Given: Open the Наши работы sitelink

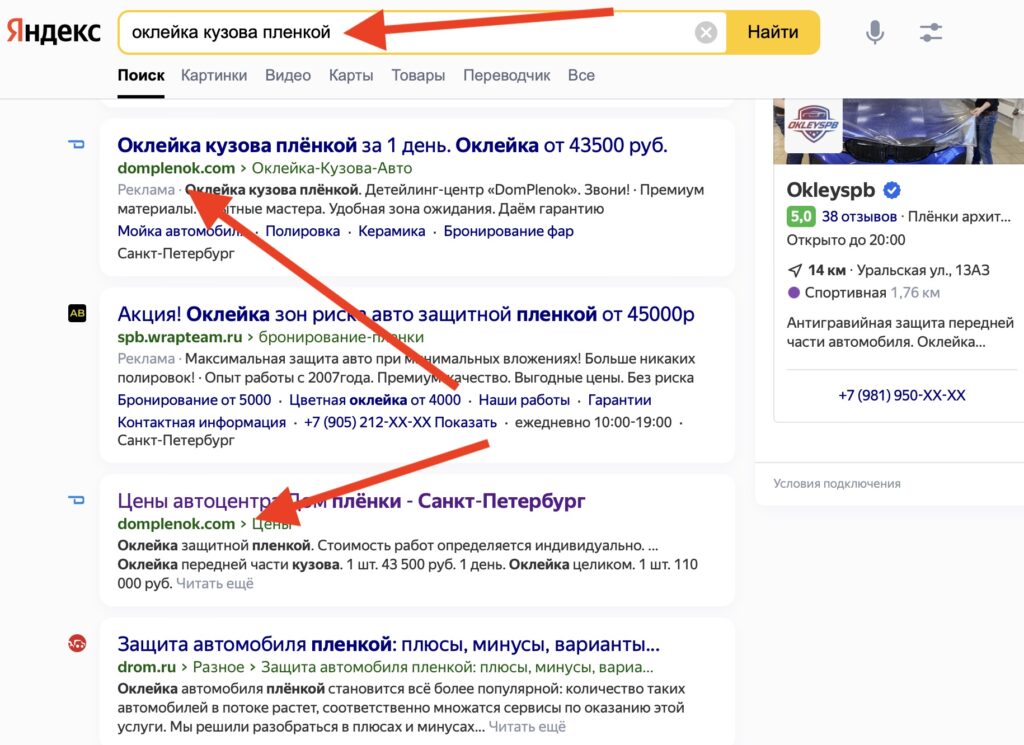Looking at the screenshot, I should tap(524, 400).
